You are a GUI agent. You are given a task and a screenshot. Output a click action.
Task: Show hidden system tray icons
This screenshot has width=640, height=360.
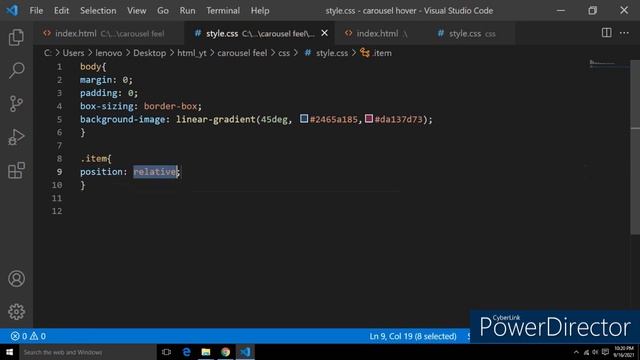(x=576, y=352)
